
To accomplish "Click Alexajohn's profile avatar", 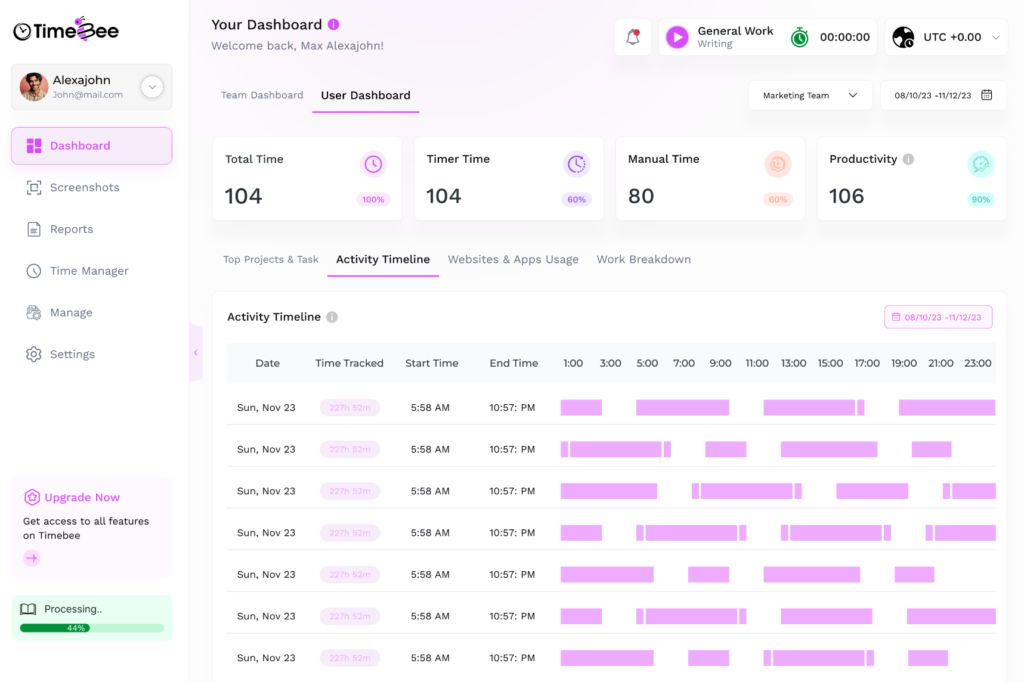I will tap(34, 86).
